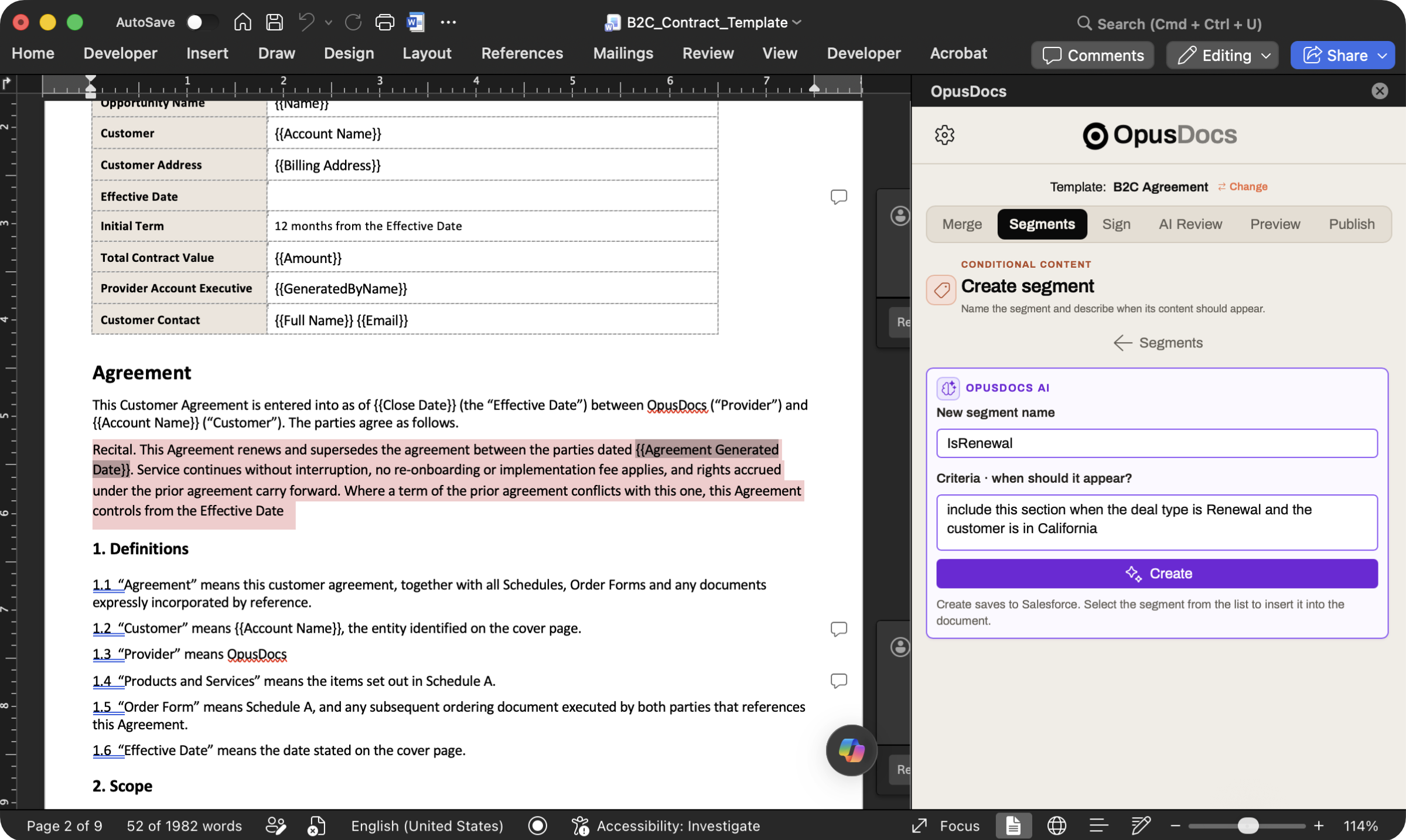This screenshot has height=840, width=1406.
Task: Switch to Draft view icon
Action: (1141, 826)
